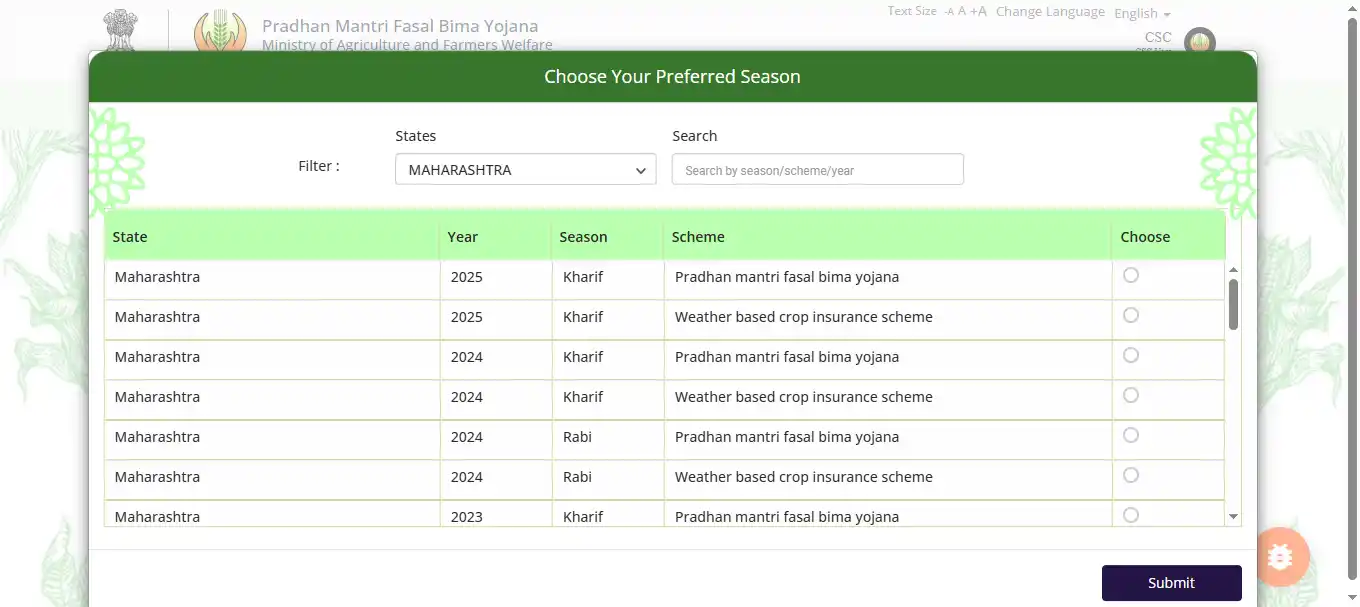The height and width of the screenshot is (607, 1360).
Task: Click the Submit button
Action: click(1172, 583)
